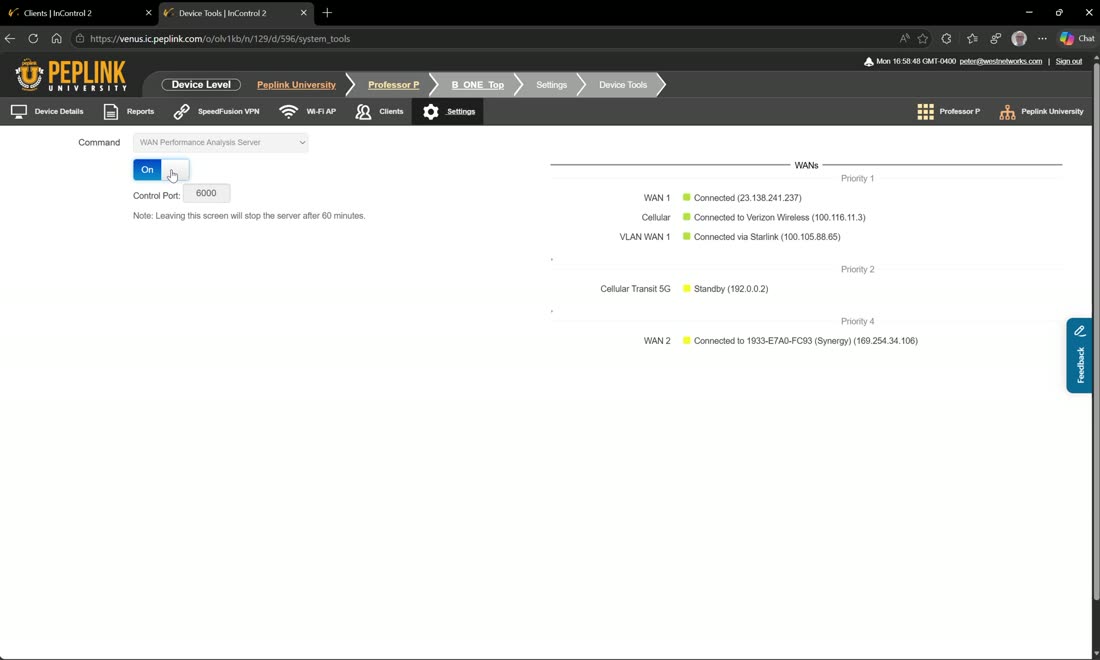Open the read aloud icon
This screenshot has height=660, width=1100.
904,39
